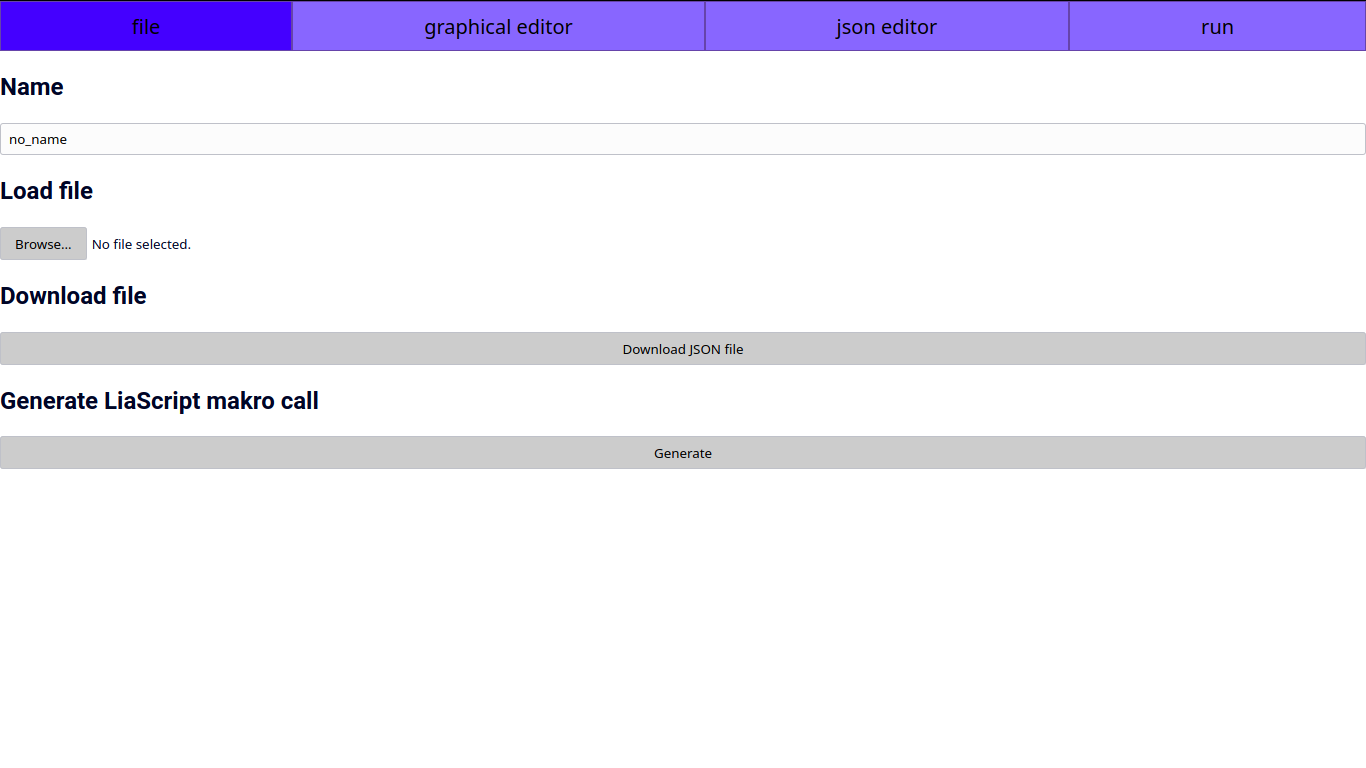Click the word 'graphical' in the tab bar

click(x=468, y=27)
